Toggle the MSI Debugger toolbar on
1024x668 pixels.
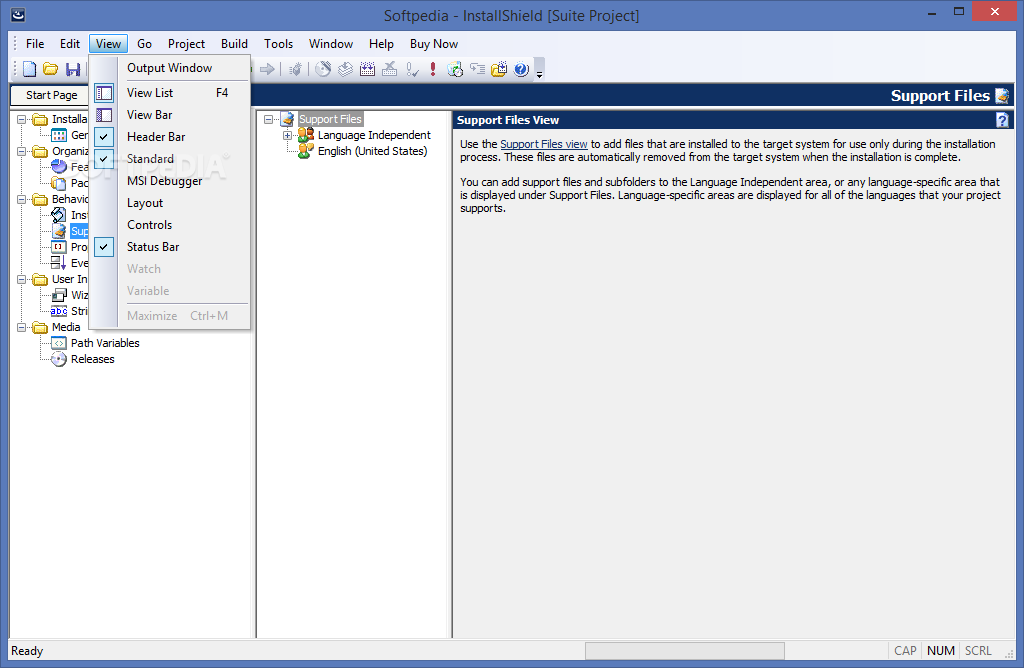pos(165,181)
